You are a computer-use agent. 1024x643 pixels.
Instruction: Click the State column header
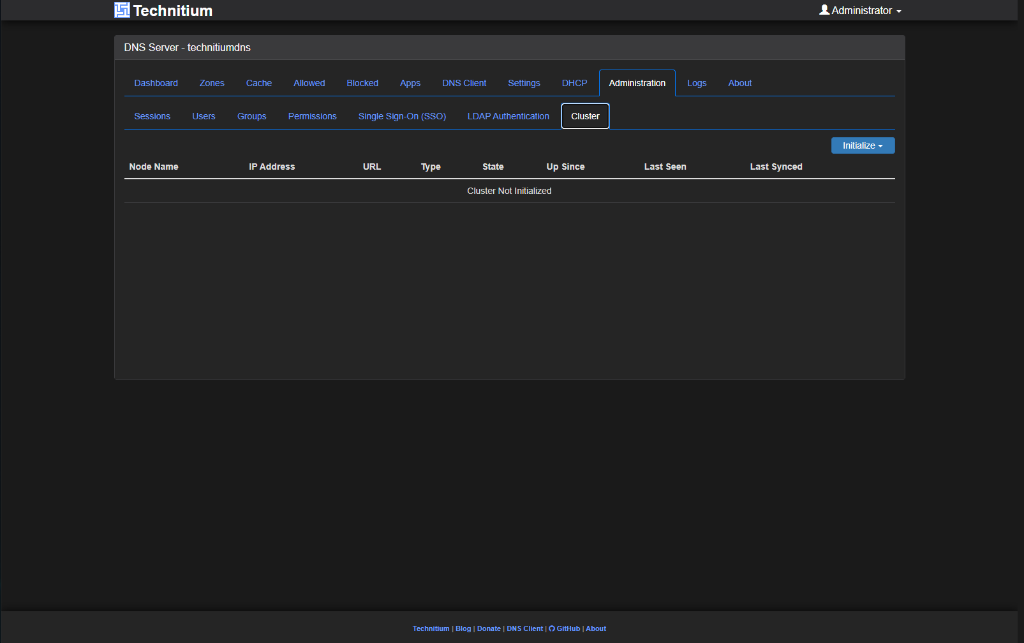(493, 167)
